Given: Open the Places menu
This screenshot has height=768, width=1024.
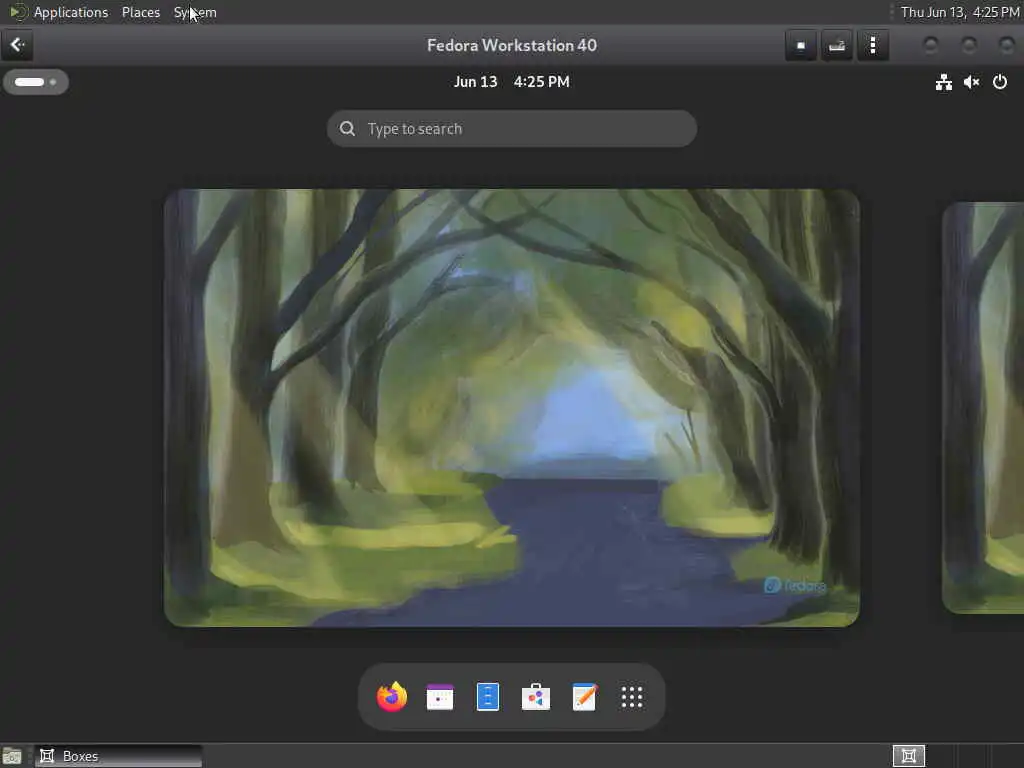Looking at the screenshot, I should tap(140, 12).
